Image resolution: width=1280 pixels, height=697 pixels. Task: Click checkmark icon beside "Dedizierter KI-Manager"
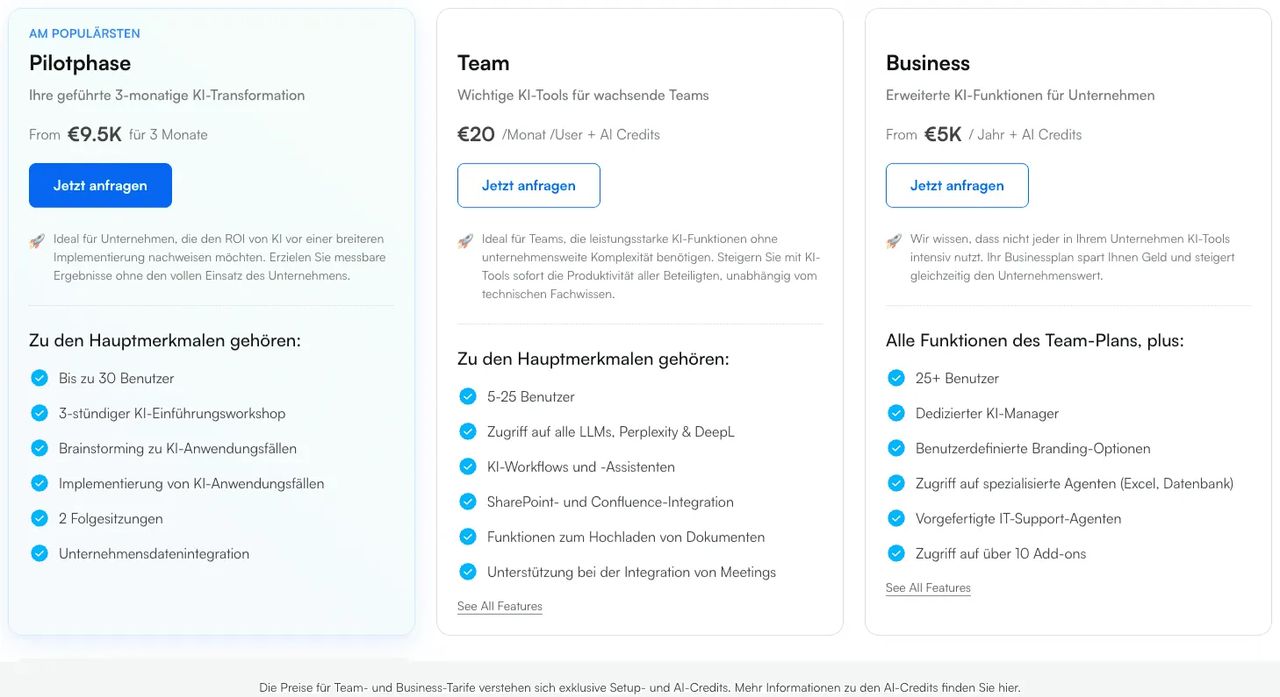pos(896,413)
